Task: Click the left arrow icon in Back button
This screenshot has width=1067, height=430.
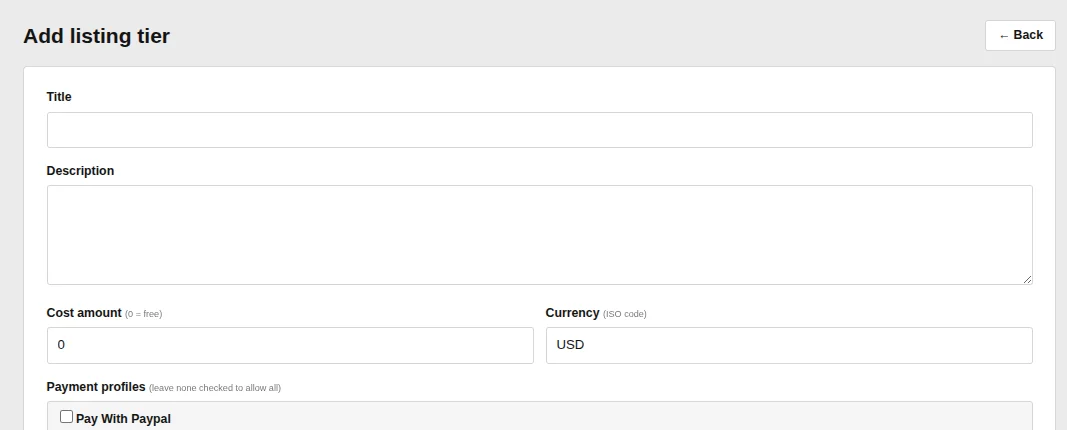Action: [1004, 36]
